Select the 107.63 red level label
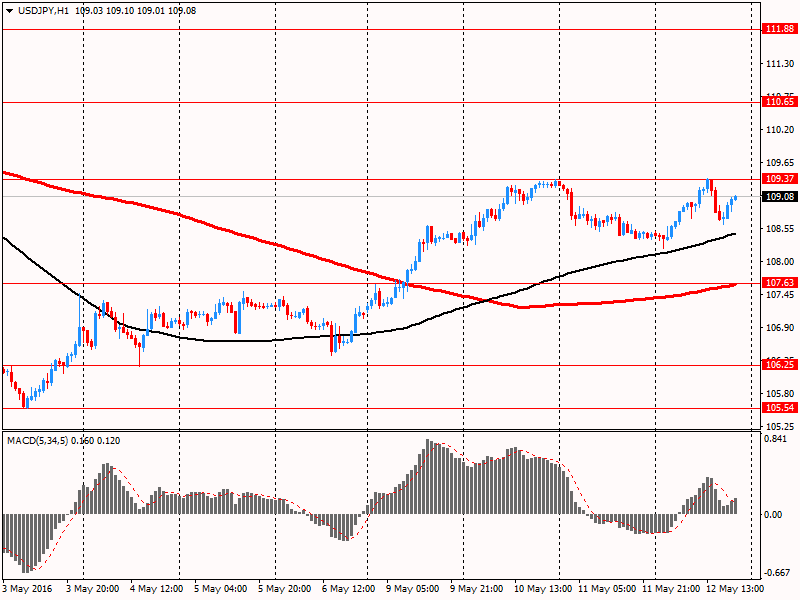 tap(780, 283)
